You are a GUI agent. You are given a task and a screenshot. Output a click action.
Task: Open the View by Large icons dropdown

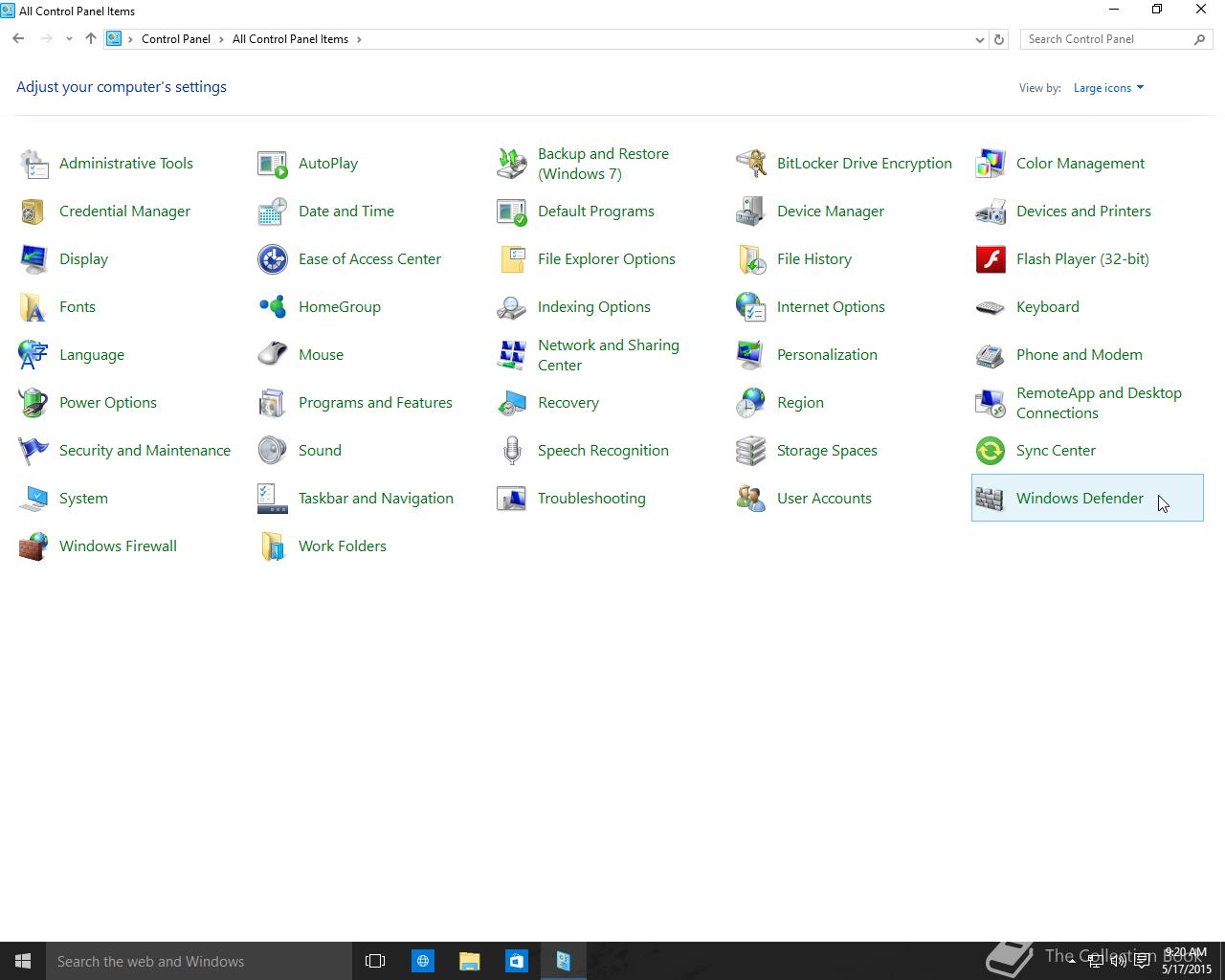click(1108, 88)
